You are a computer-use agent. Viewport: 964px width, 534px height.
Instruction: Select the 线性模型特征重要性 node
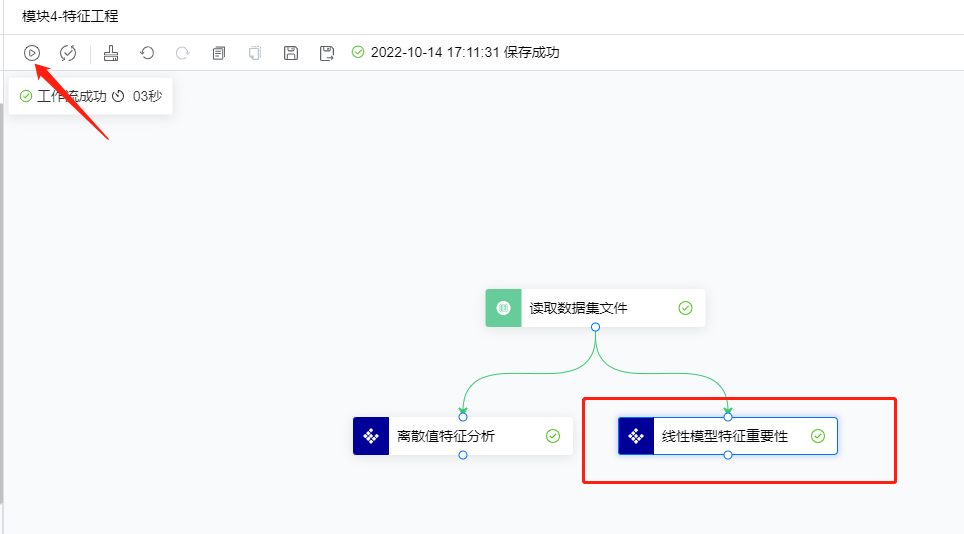coord(728,436)
